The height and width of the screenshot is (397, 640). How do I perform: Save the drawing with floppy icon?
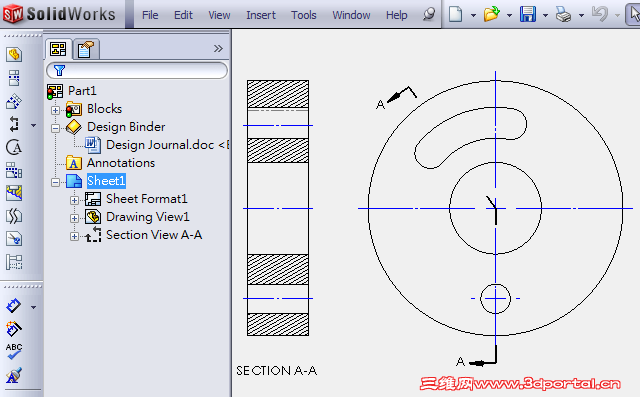point(527,14)
